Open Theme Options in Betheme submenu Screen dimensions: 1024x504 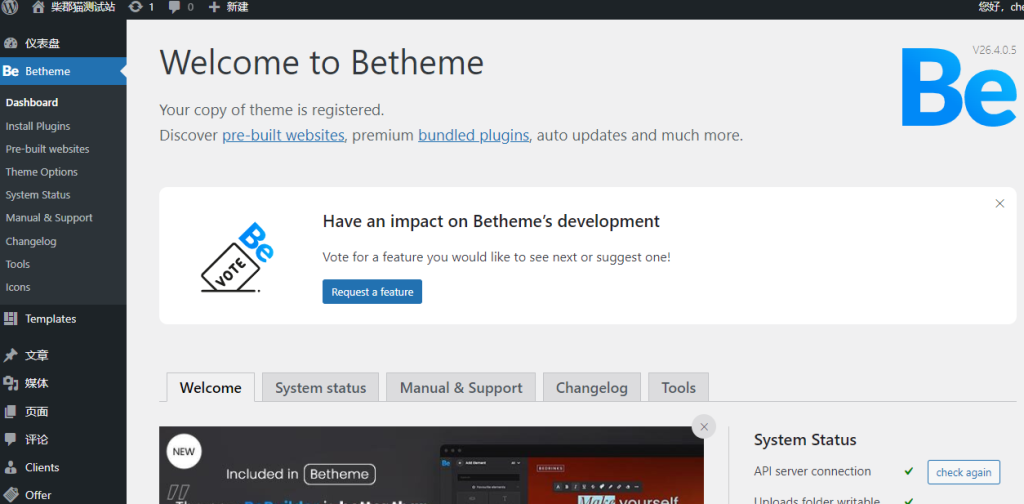(x=41, y=172)
